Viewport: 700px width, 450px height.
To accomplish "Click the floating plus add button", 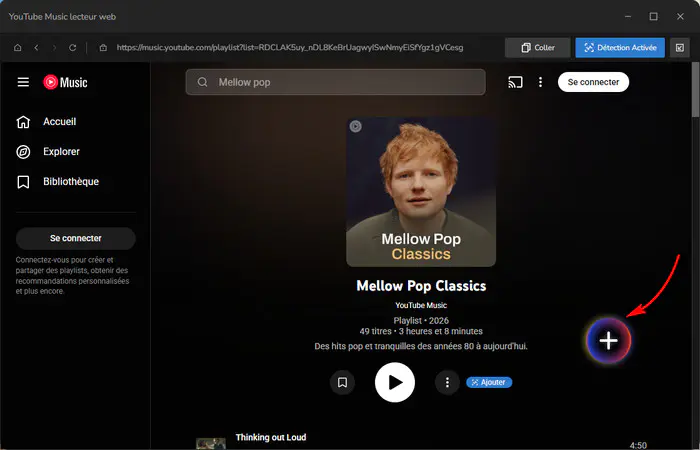I will tap(608, 341).
